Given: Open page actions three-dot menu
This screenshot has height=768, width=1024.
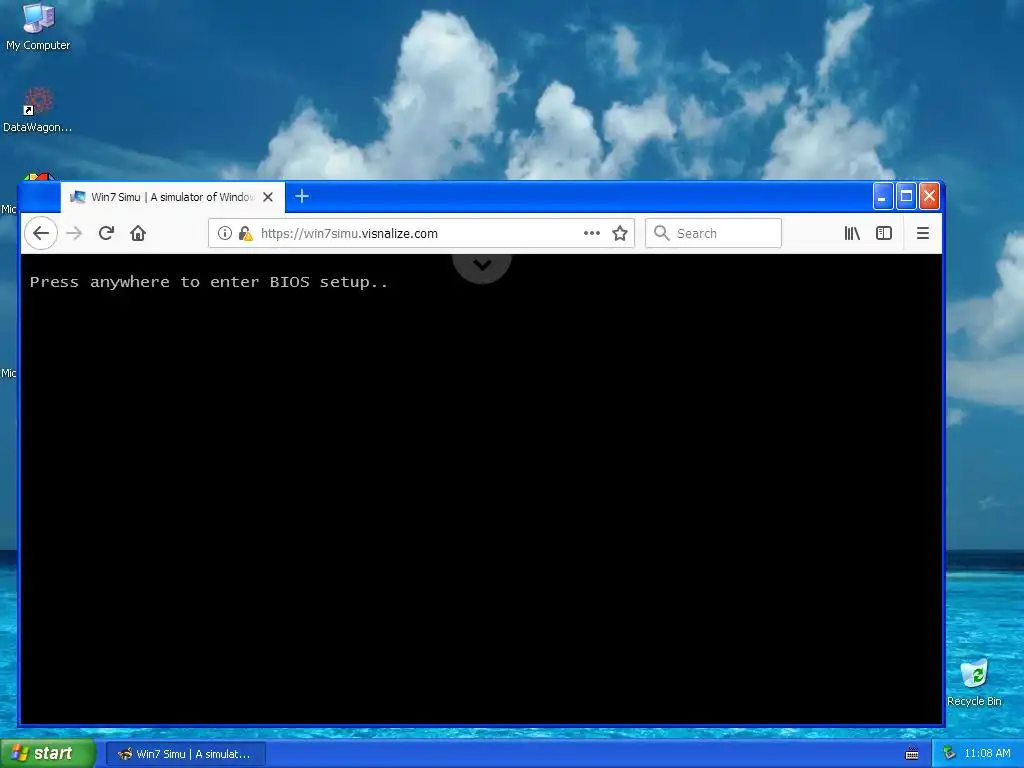Looking at the screenshot, I should tap(592, 233).
